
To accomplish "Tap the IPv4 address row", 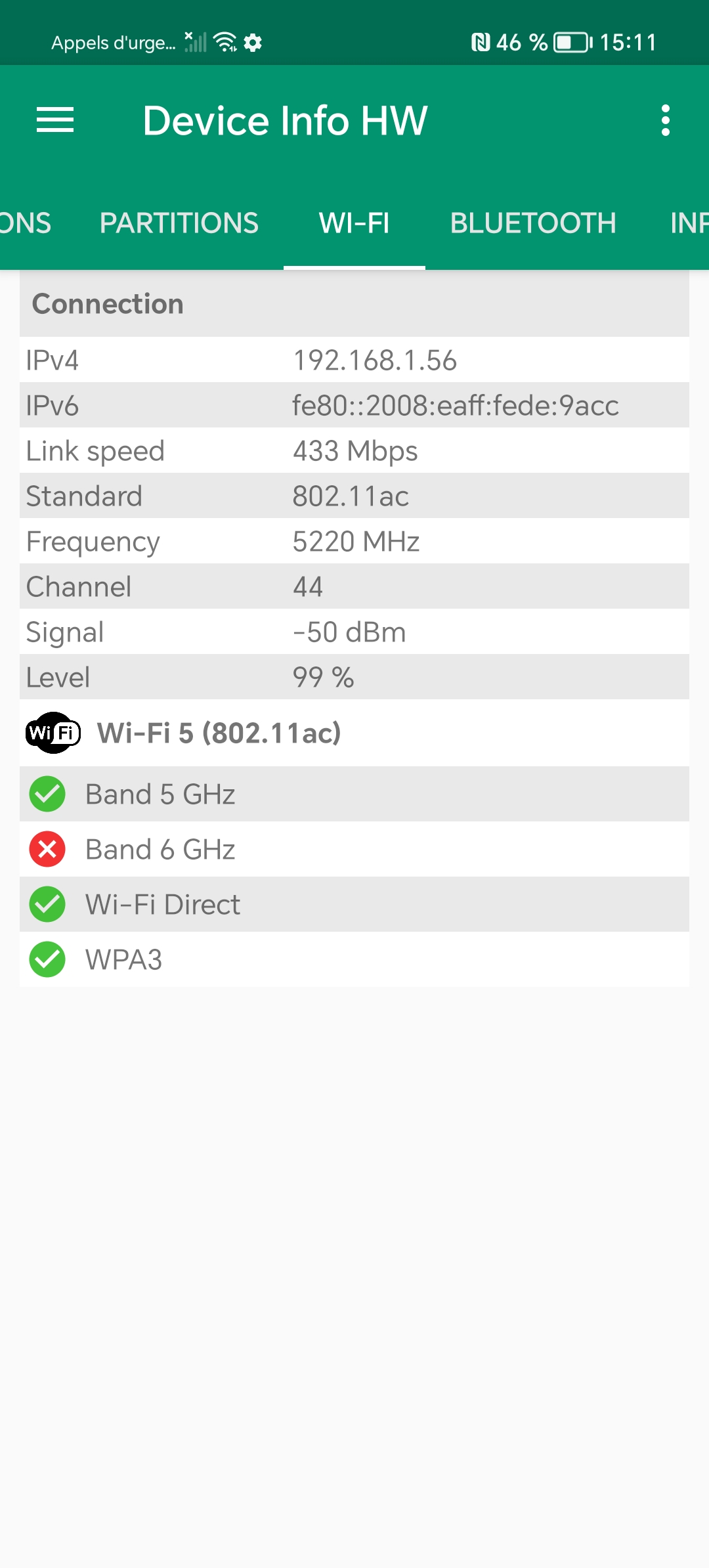I will pos(354,360).
